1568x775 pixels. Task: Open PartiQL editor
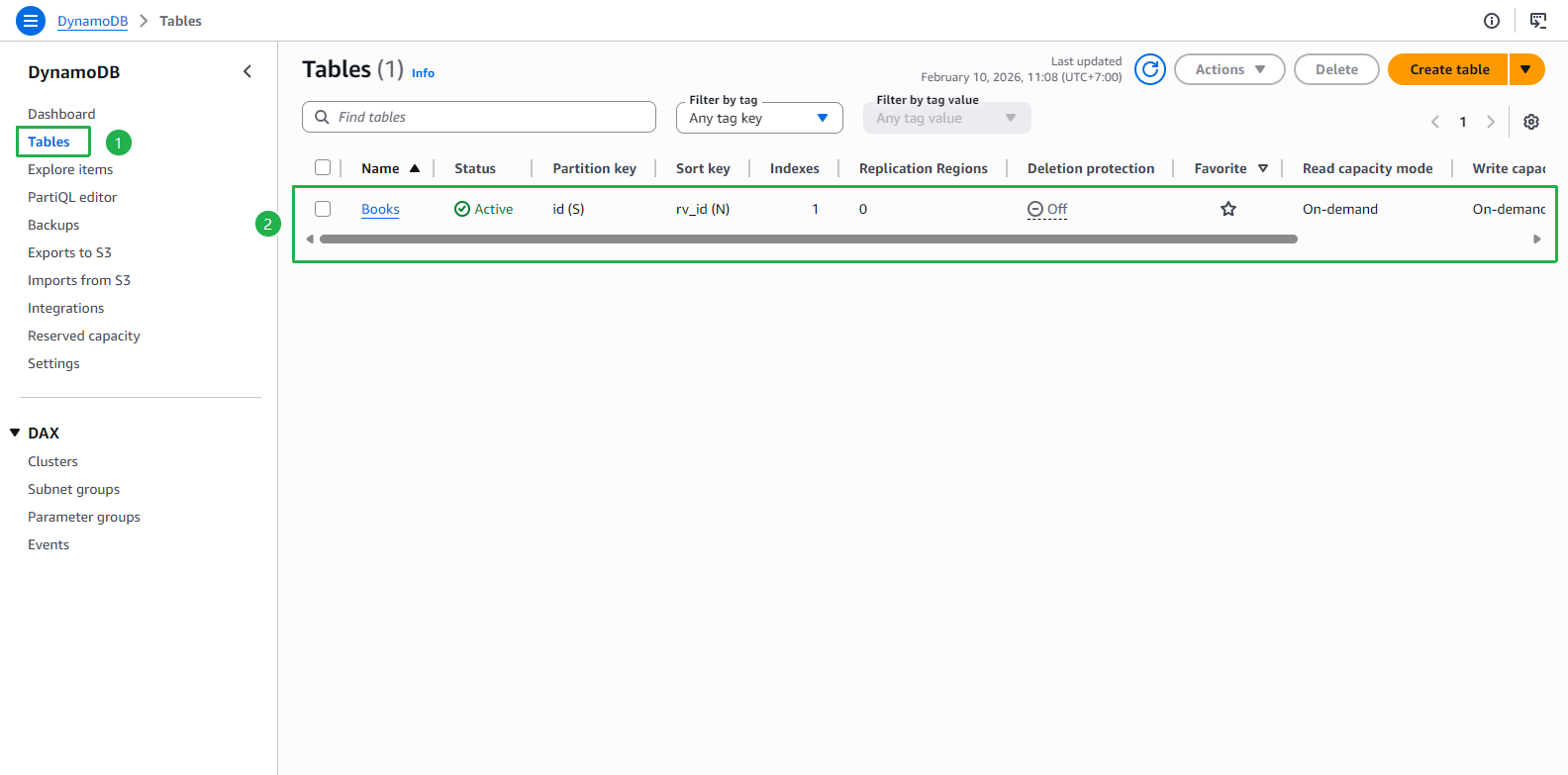pos(72,197)
